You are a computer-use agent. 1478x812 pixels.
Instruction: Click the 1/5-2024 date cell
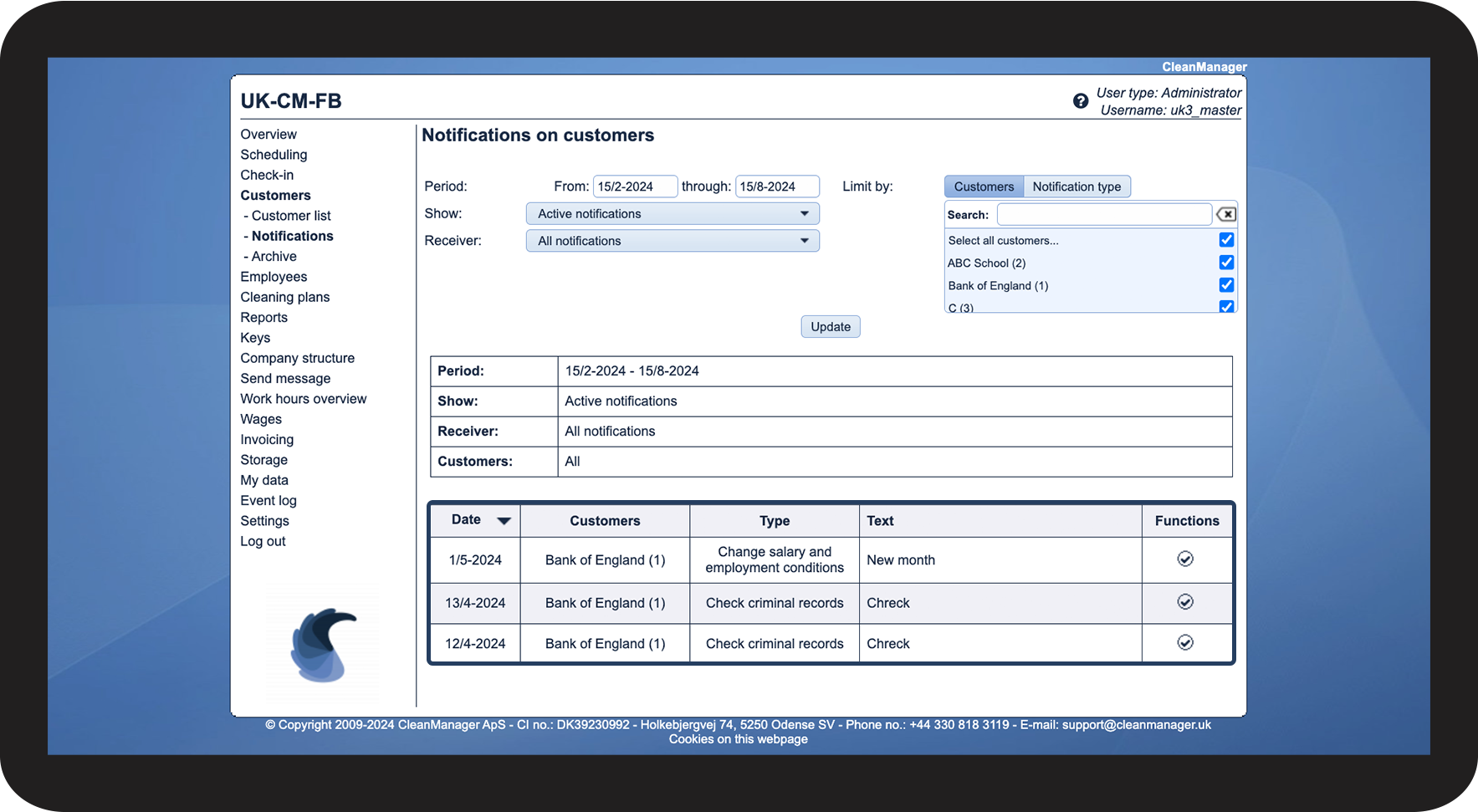point(475,560)
